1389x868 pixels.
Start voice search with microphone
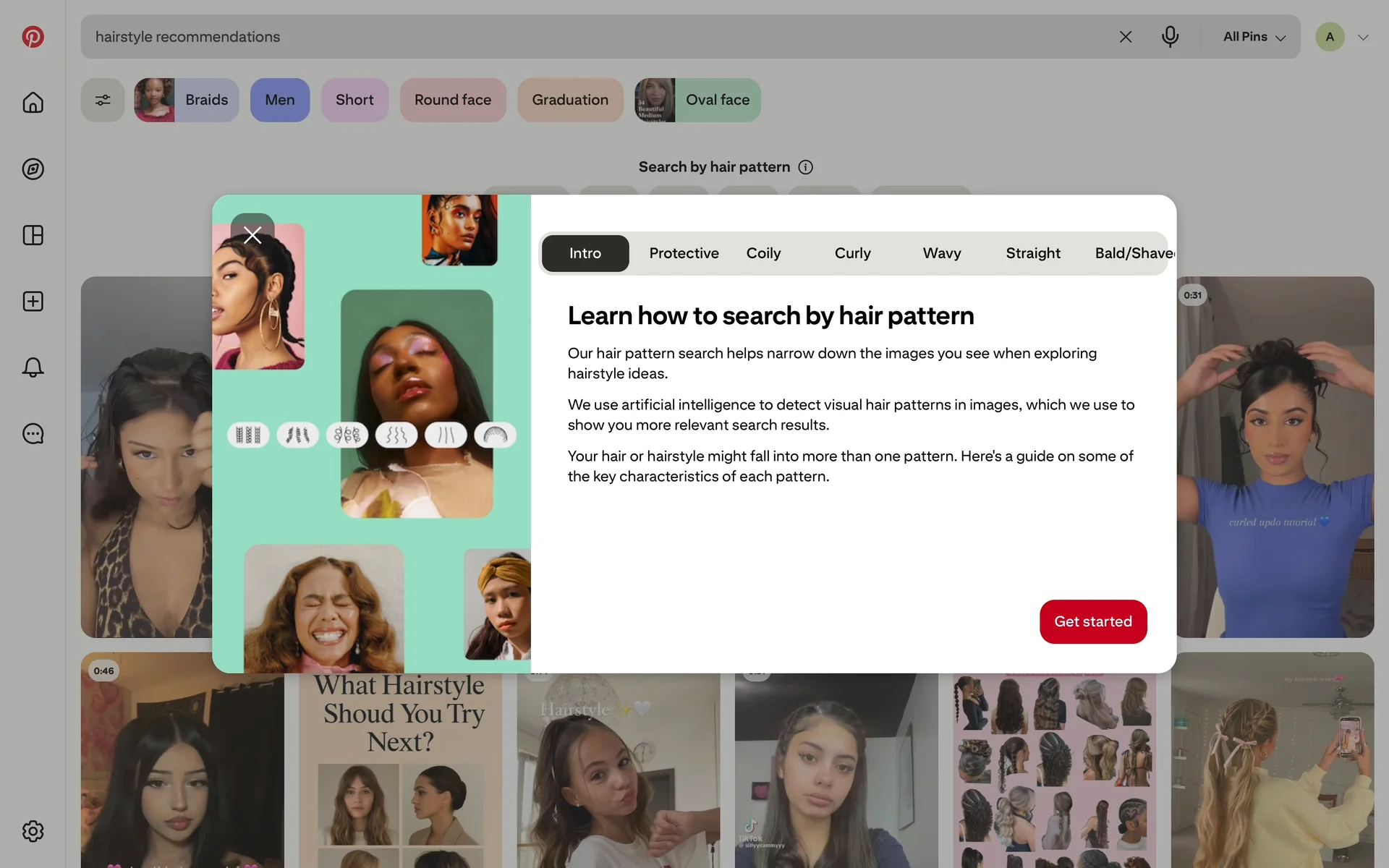click(x=1170, y=36)
